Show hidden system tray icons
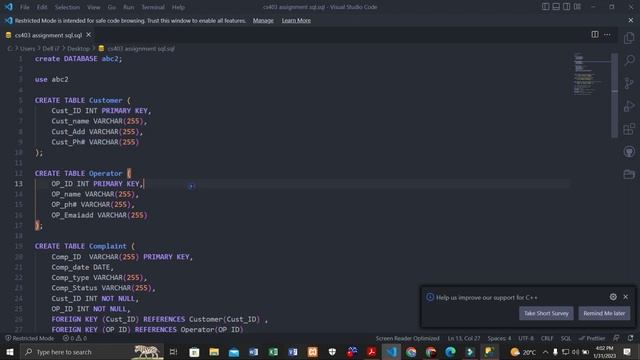Image resolution: width=640 pixels, height=360 pixels. click(545, 352)
